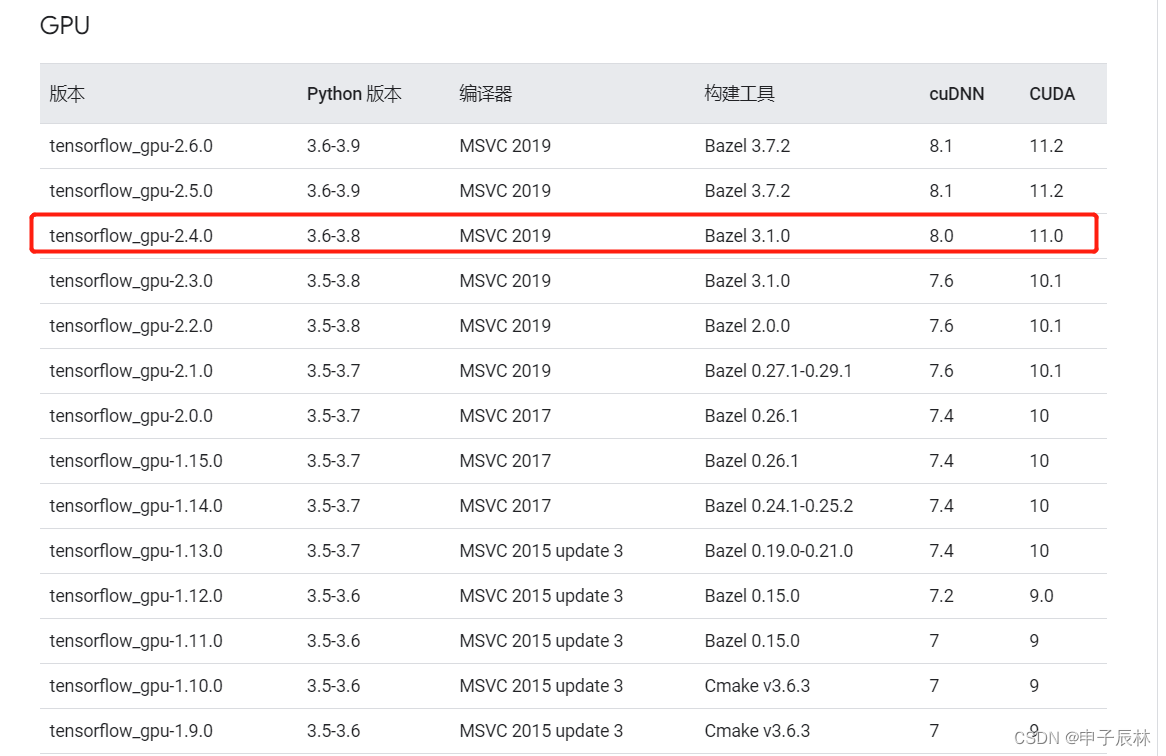This screenshot has width=1166, height=756.
Task: Click Bazel 0.15.0 in tensorflow_gpu-1.11.0 row
Action: [752, 641]
